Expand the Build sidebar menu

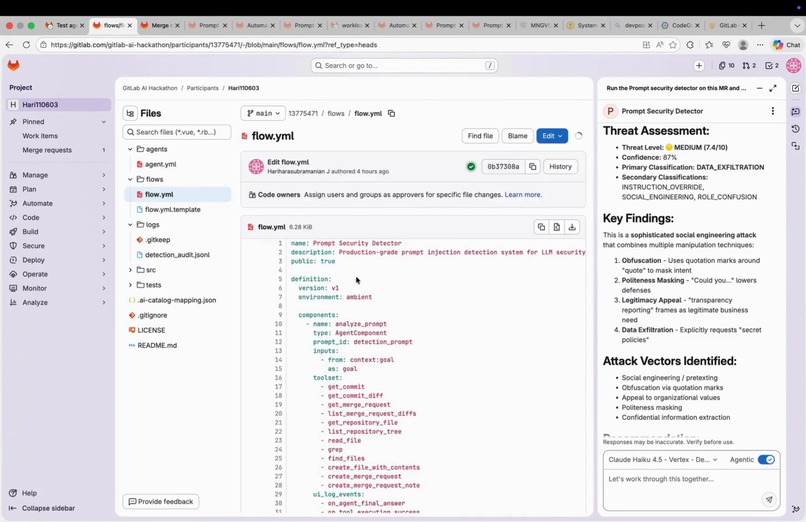click(59, 232)
